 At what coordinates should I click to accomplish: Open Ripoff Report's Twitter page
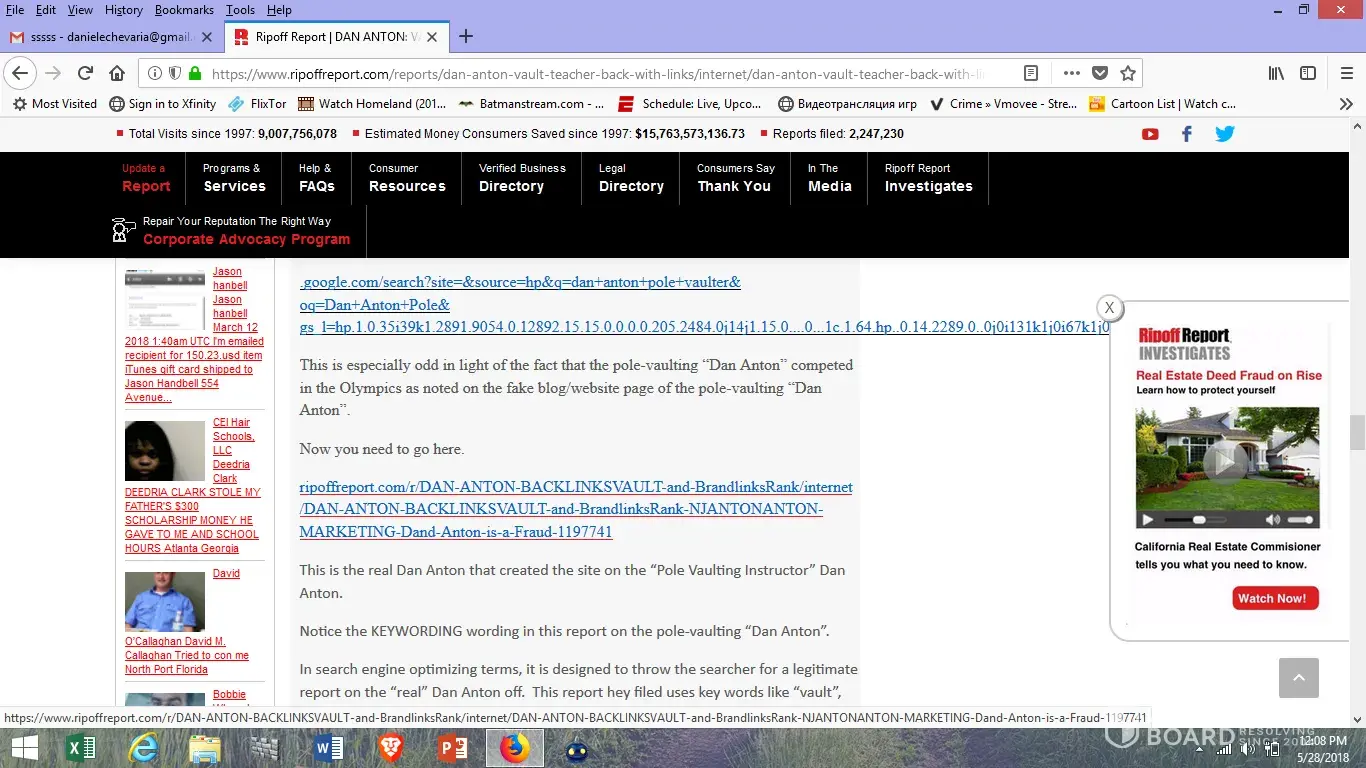1224,134
